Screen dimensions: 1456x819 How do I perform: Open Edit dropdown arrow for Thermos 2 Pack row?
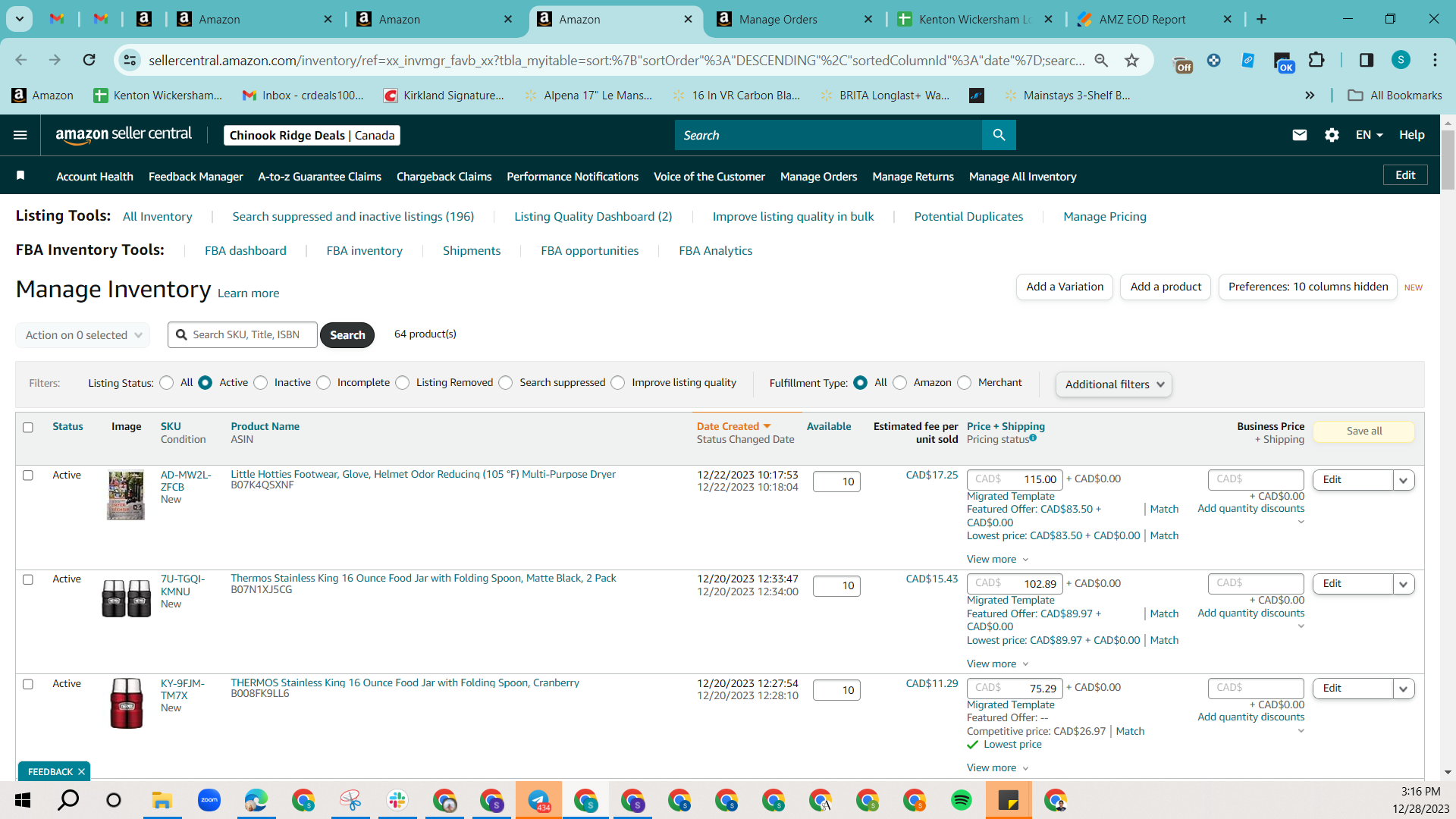click(x=1403, y=584)
